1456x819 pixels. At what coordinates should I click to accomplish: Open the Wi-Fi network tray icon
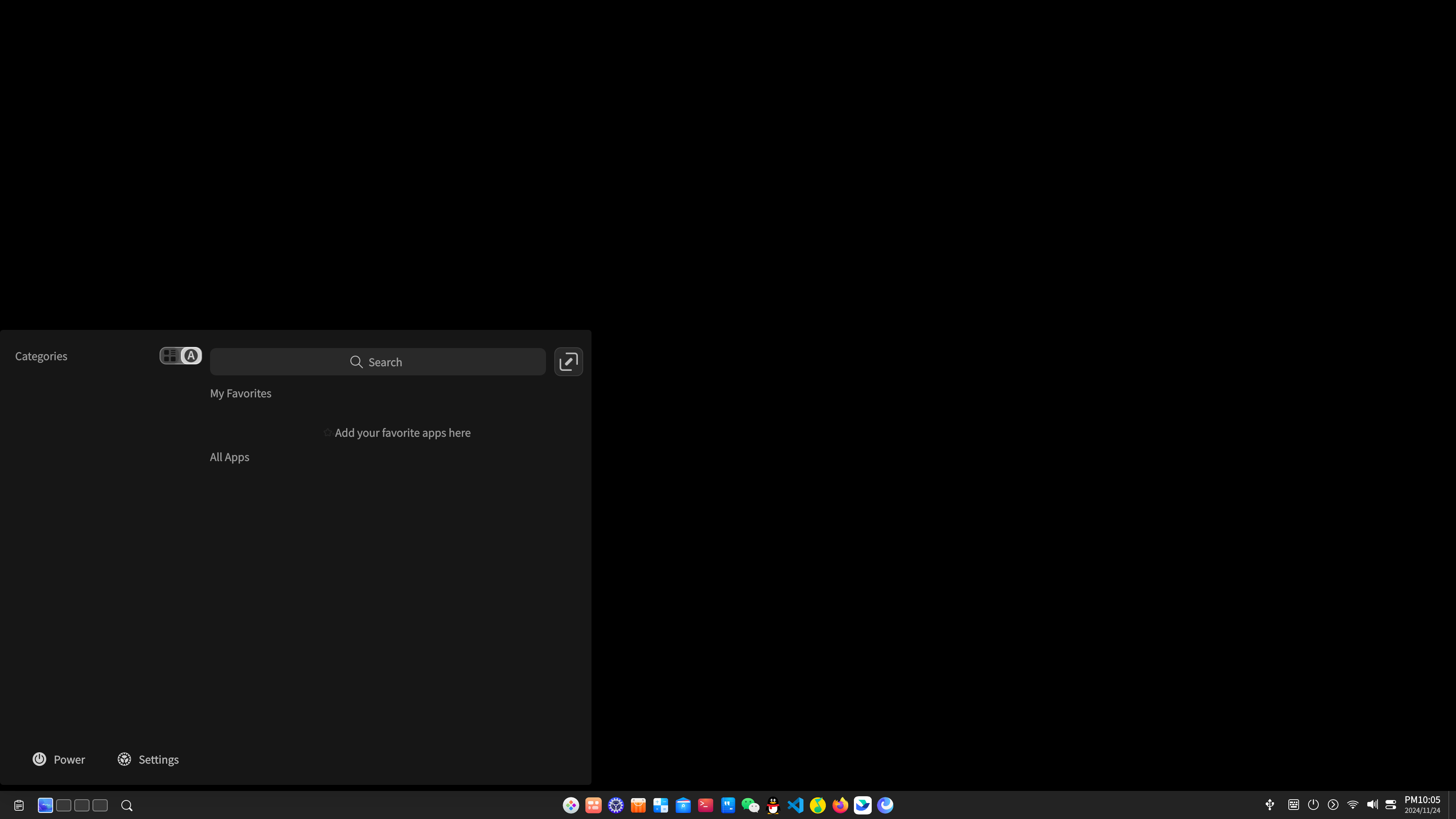(x=1352, y=805)
